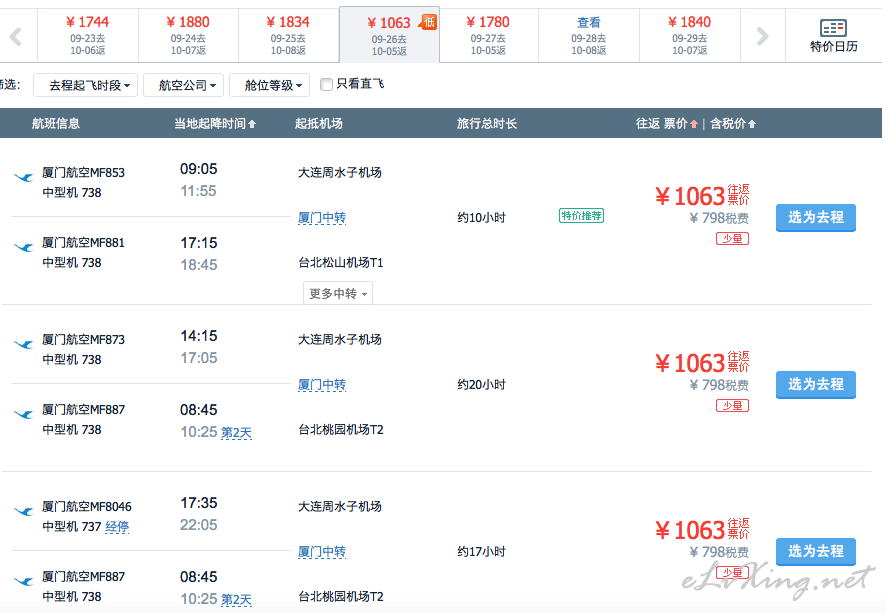Sort by 当地起降时间 using its arrow
The width and height of the screenshot is (886, 613).
point(252,124)
